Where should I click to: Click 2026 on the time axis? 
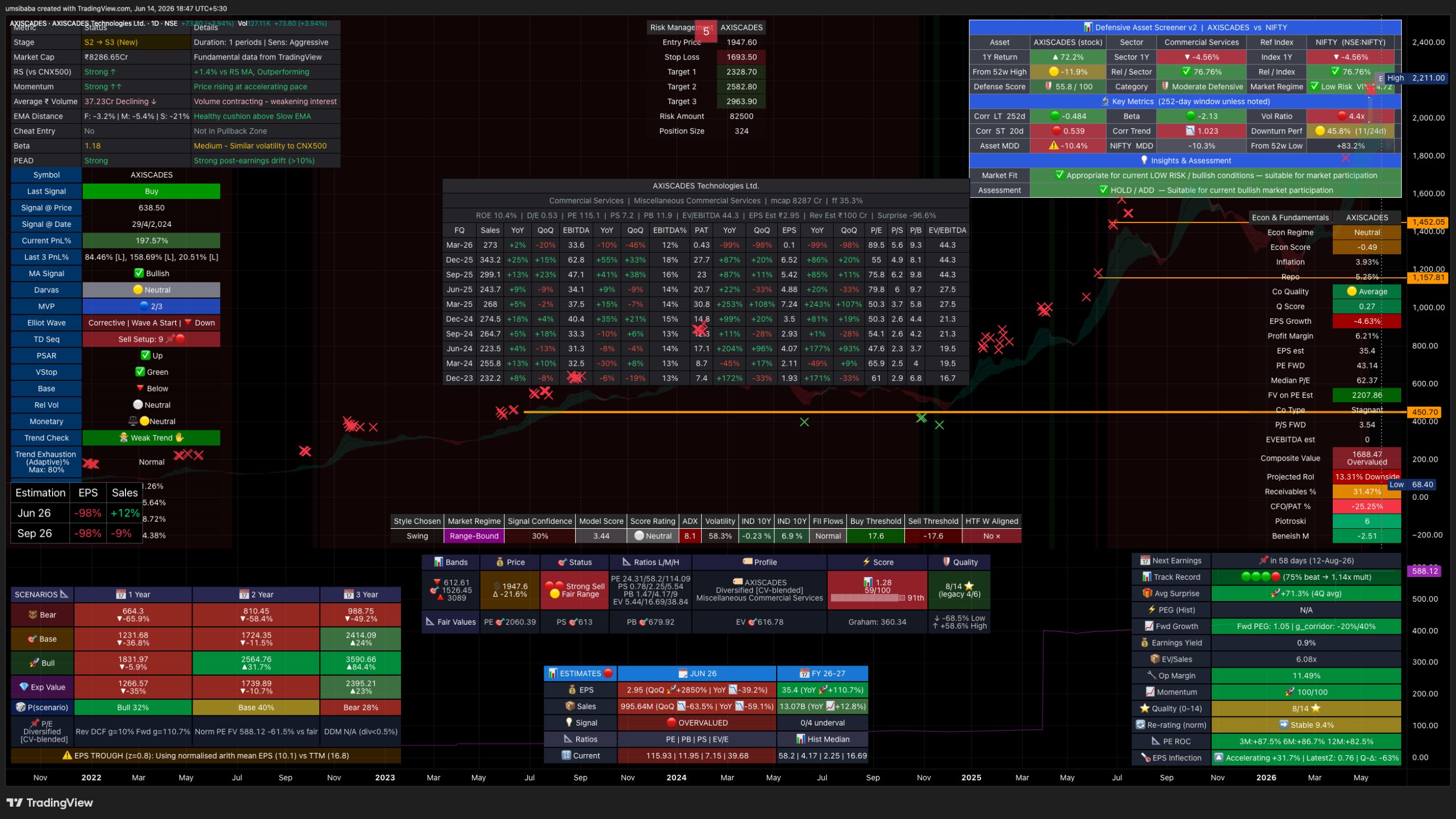1266,778
